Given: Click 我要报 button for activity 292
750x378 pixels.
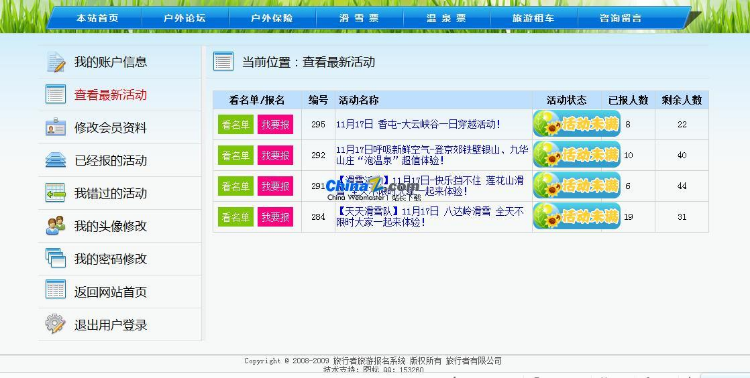Looking at the screenshot, I should click(x=275, y=155).
